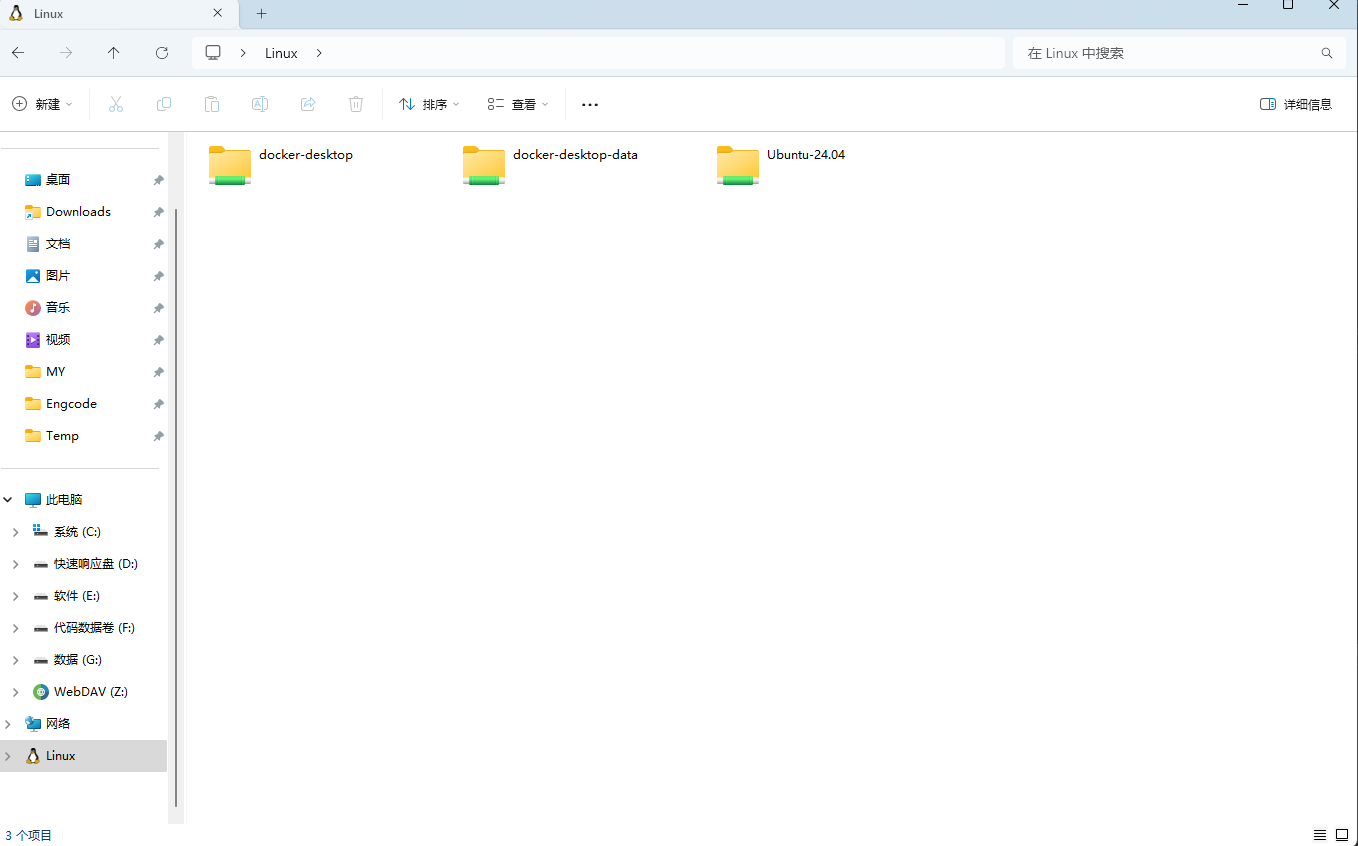
Task: Expand the 网络 tree node
Action: [8, 724]
